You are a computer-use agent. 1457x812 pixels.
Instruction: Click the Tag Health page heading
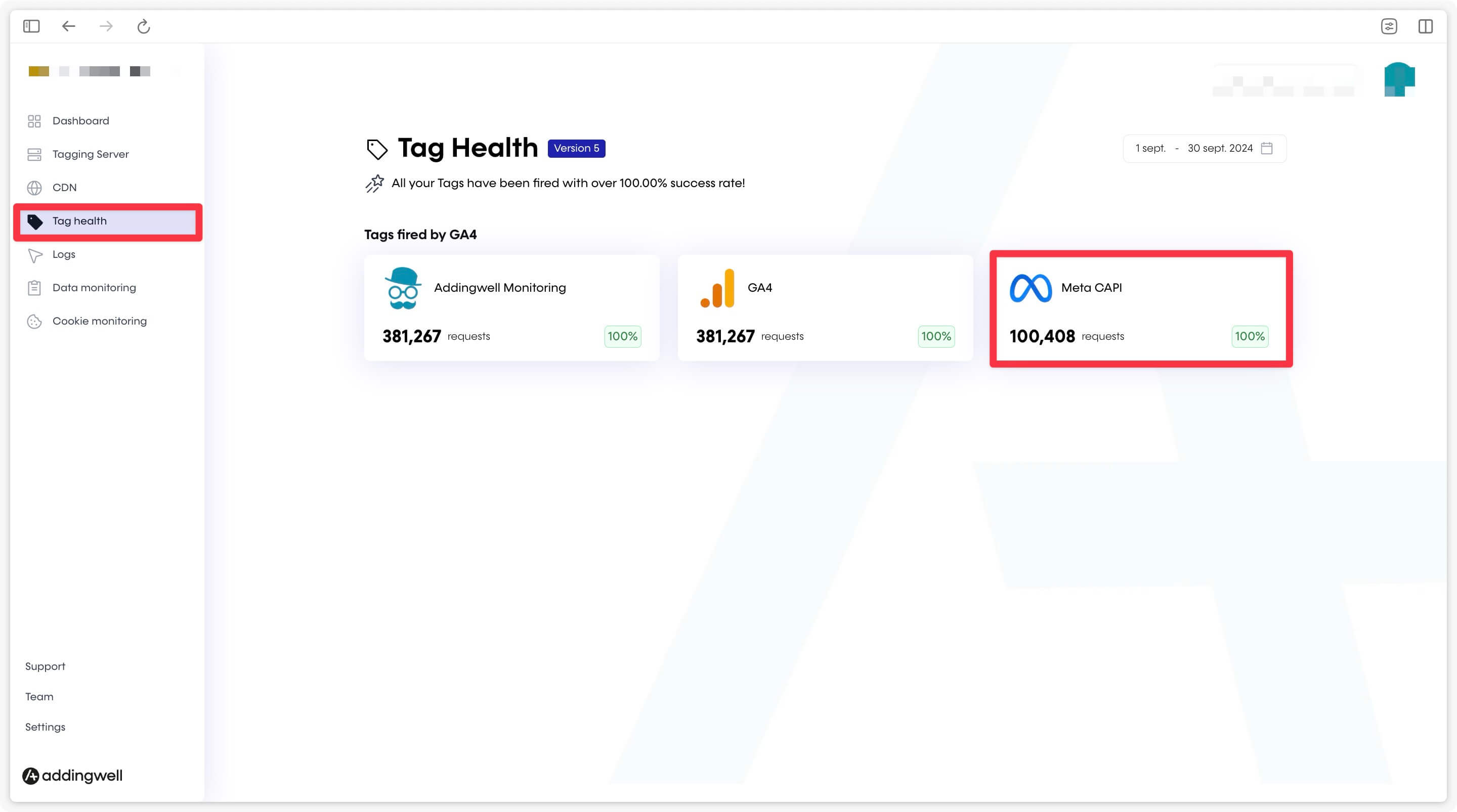coord(468,148)
